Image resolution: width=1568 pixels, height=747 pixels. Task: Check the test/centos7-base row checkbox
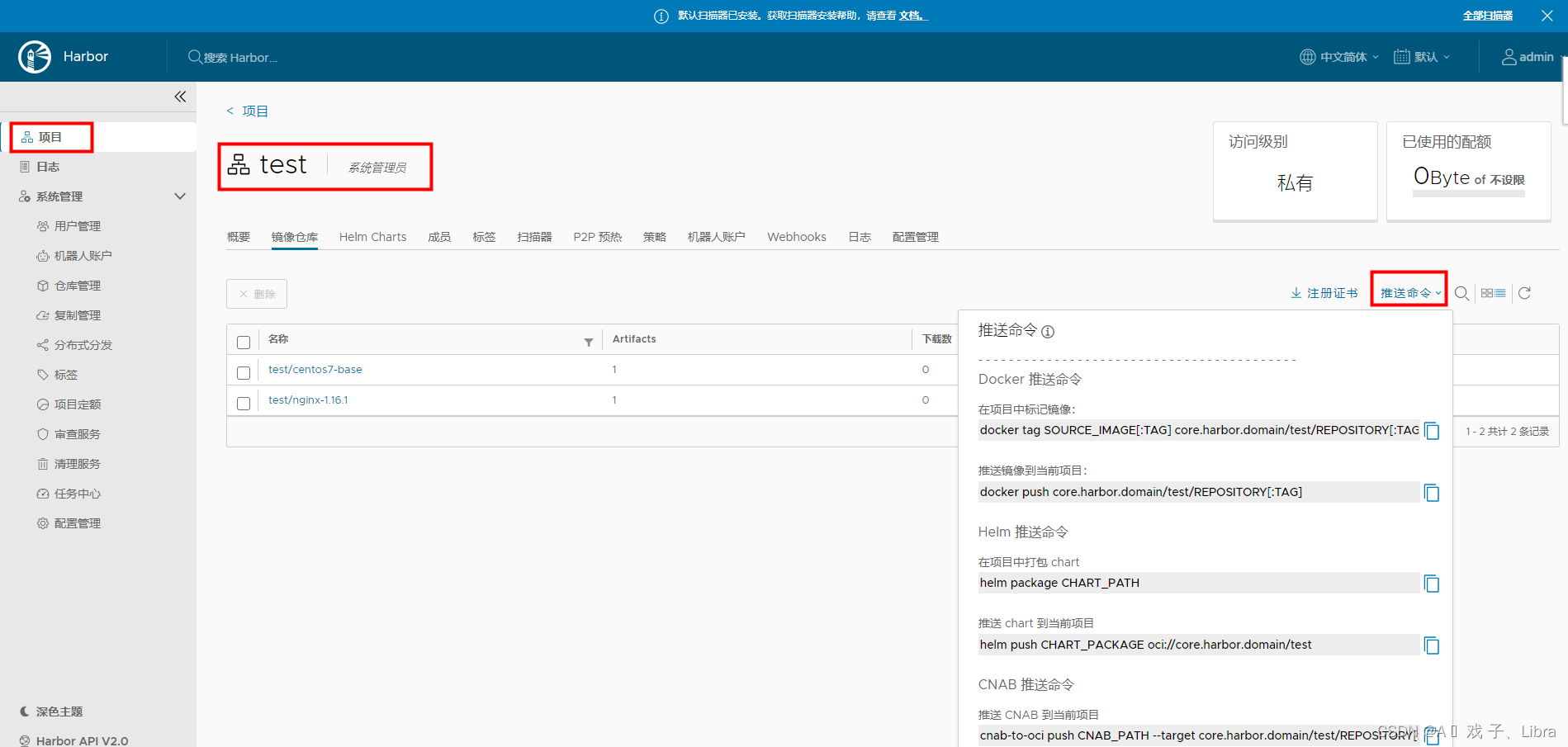(x=244, y=372)
